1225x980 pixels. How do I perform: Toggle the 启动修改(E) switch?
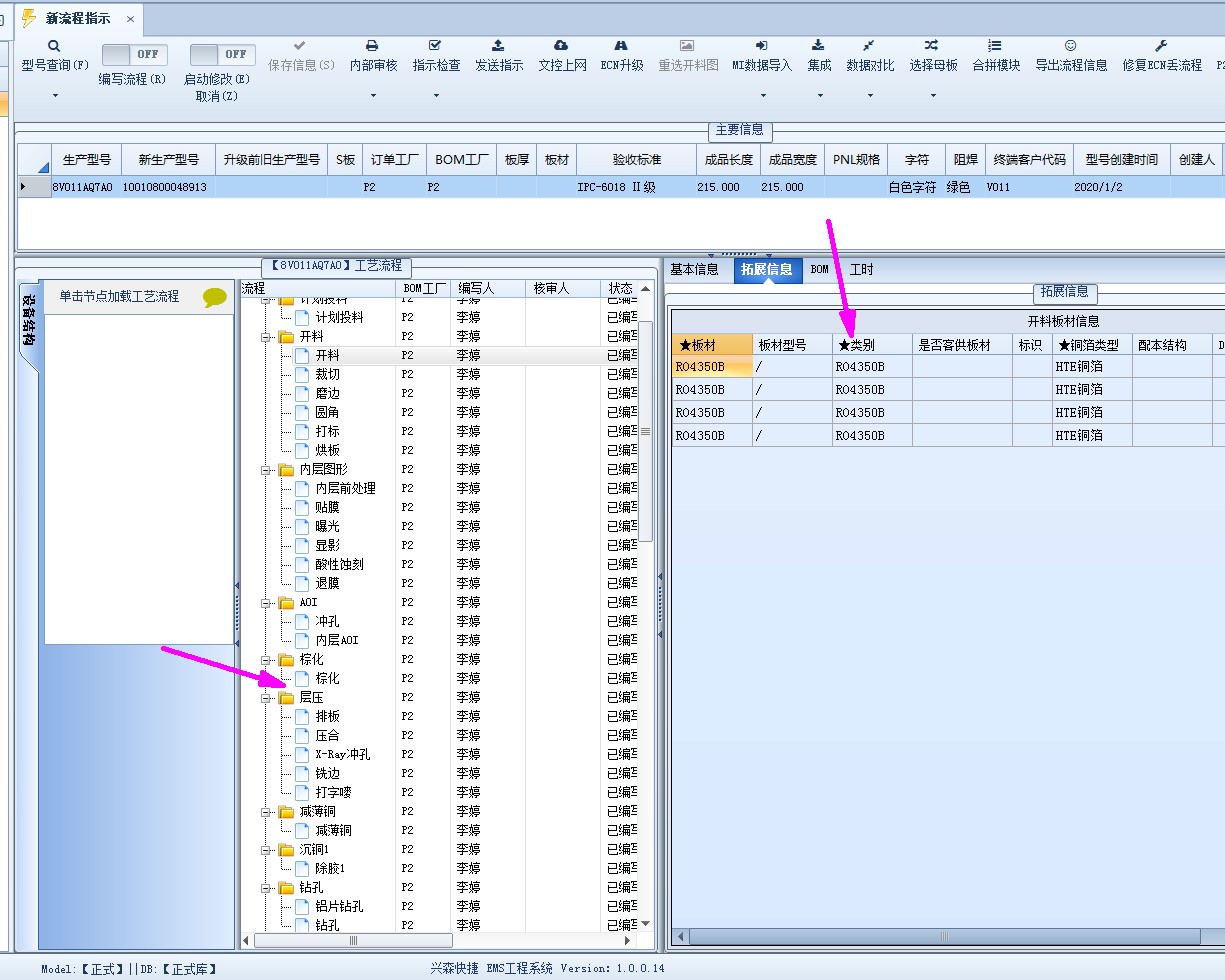pyautogui.click(x=223, y=54)
